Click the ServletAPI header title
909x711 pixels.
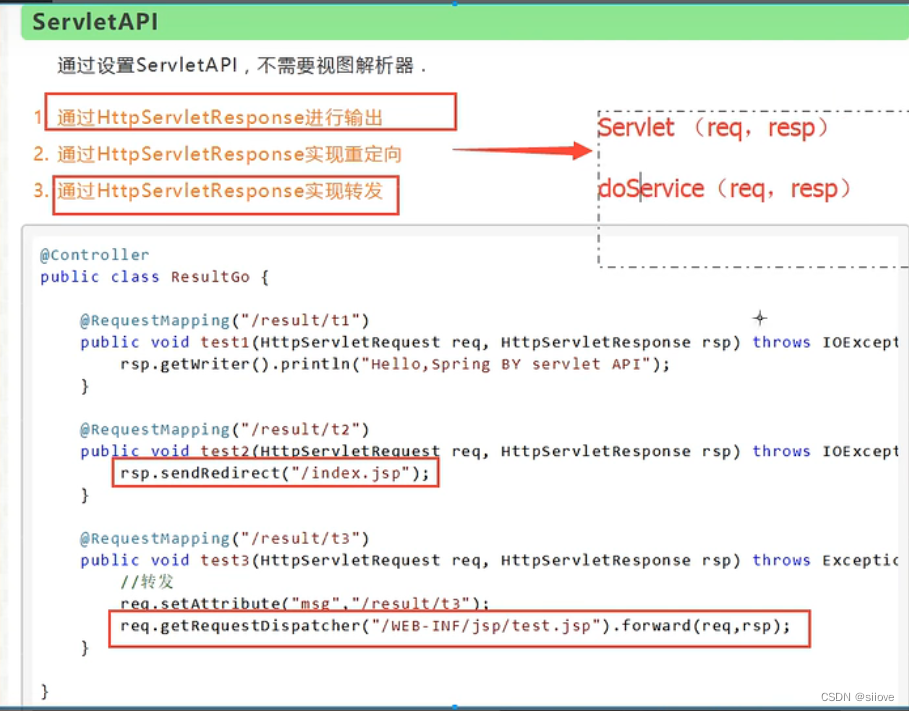(x=93, y=21)
